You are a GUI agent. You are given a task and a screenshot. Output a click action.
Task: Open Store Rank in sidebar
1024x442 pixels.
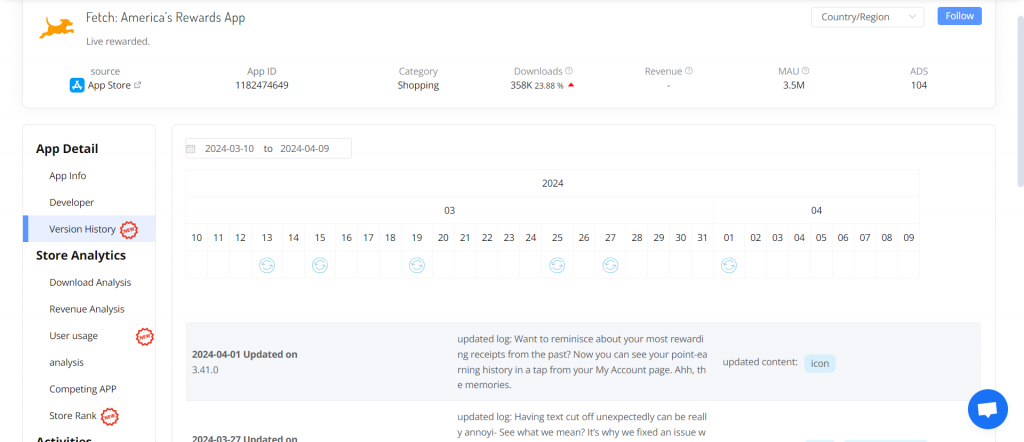coord(73,416)
